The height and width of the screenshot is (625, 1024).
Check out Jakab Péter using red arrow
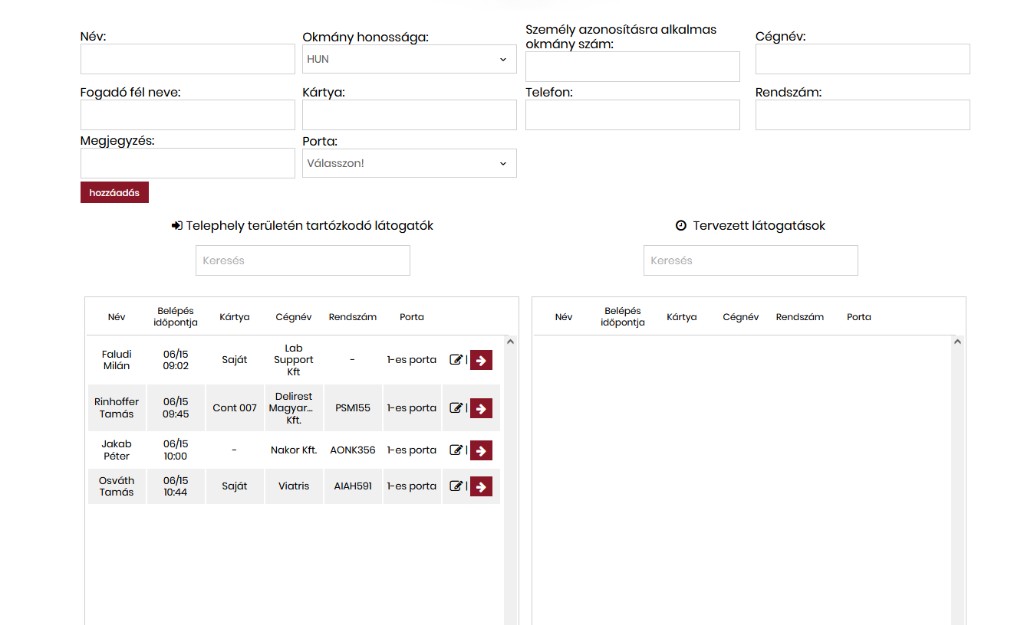click(x=481, y=450)
